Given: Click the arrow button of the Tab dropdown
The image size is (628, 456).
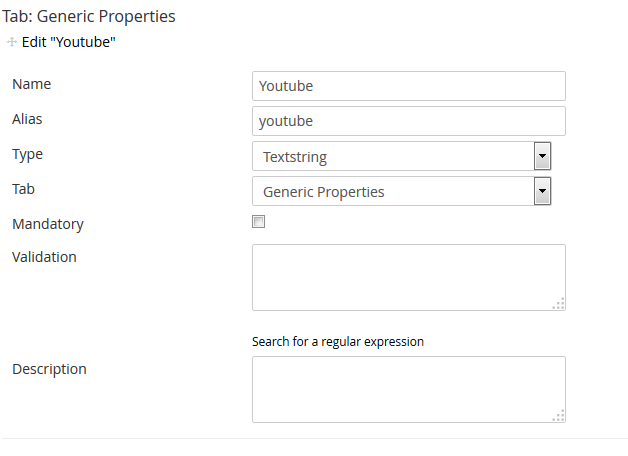Looking at the screenshot, I should click(542, 191).
